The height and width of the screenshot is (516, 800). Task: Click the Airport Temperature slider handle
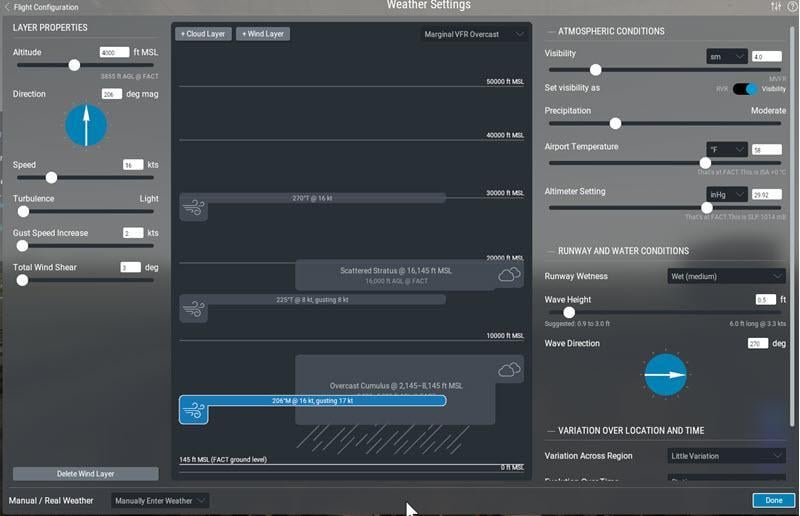click(x=705, y=163)
